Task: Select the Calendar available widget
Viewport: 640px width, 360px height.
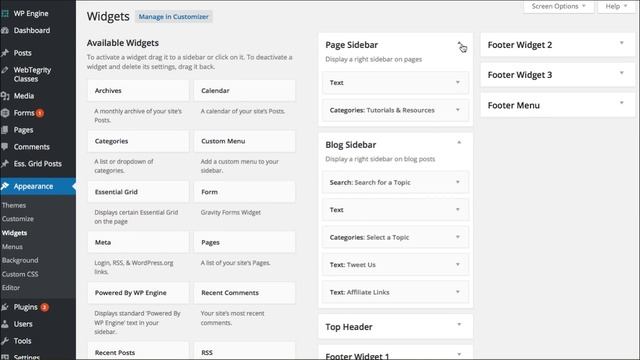Action: point(244,91)
